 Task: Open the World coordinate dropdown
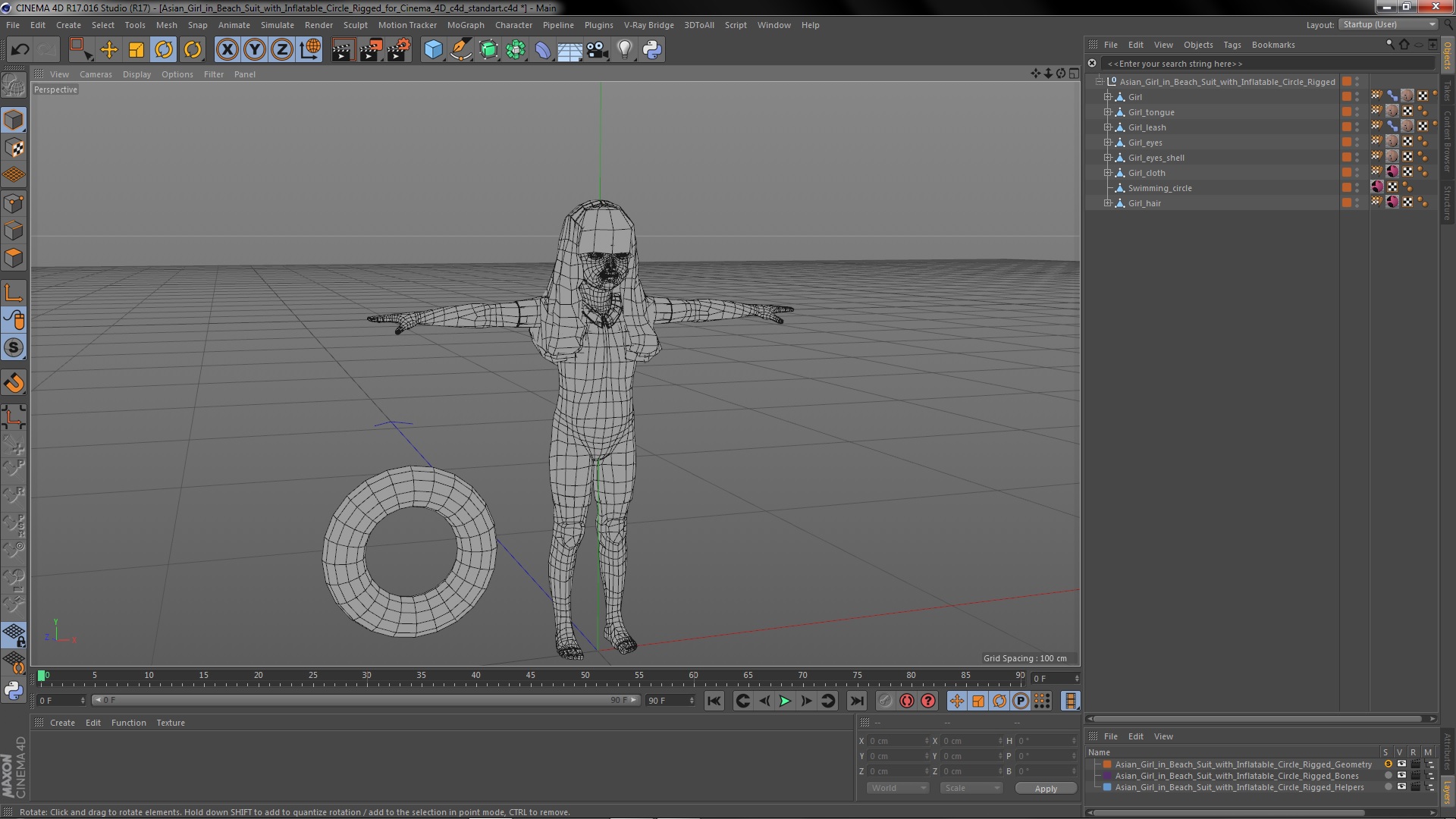(x=898, y=789)
